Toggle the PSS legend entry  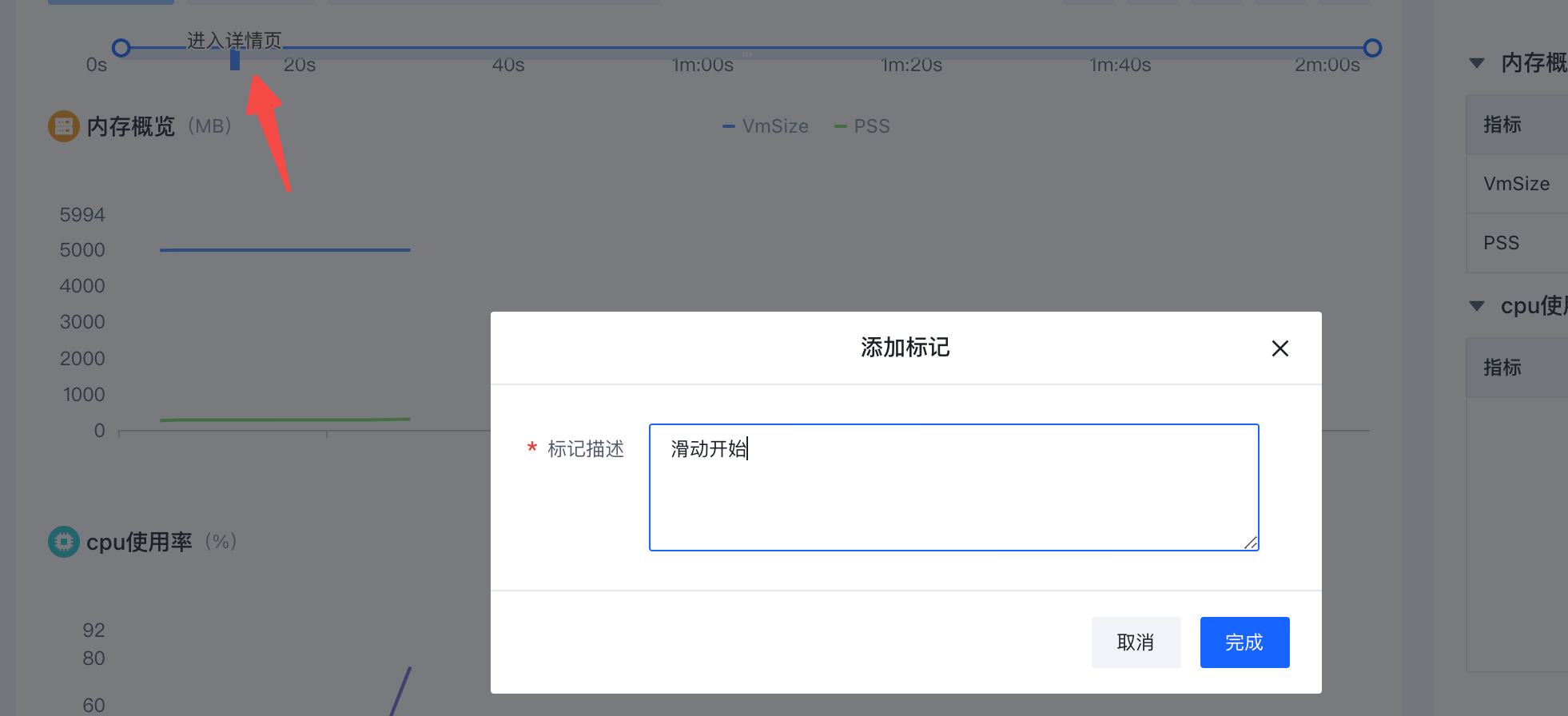coord(862,126)
